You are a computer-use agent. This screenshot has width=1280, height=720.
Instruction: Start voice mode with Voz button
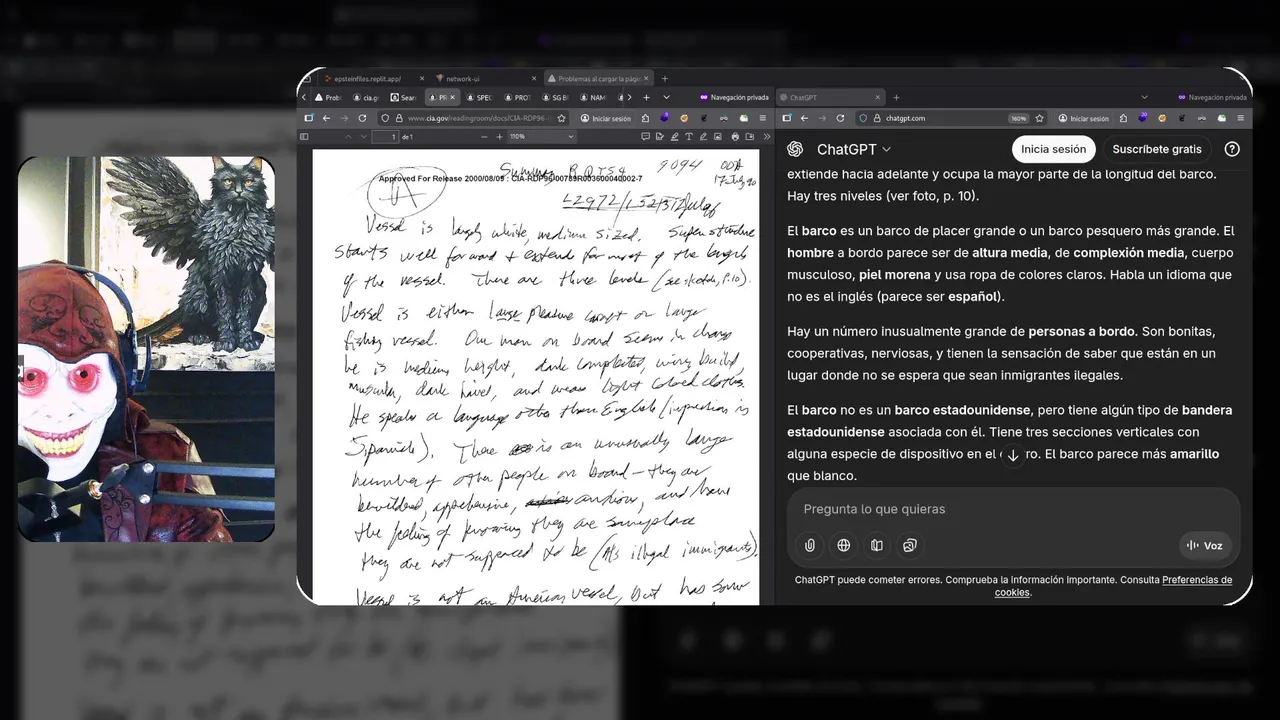click(x=1204, y=545)
